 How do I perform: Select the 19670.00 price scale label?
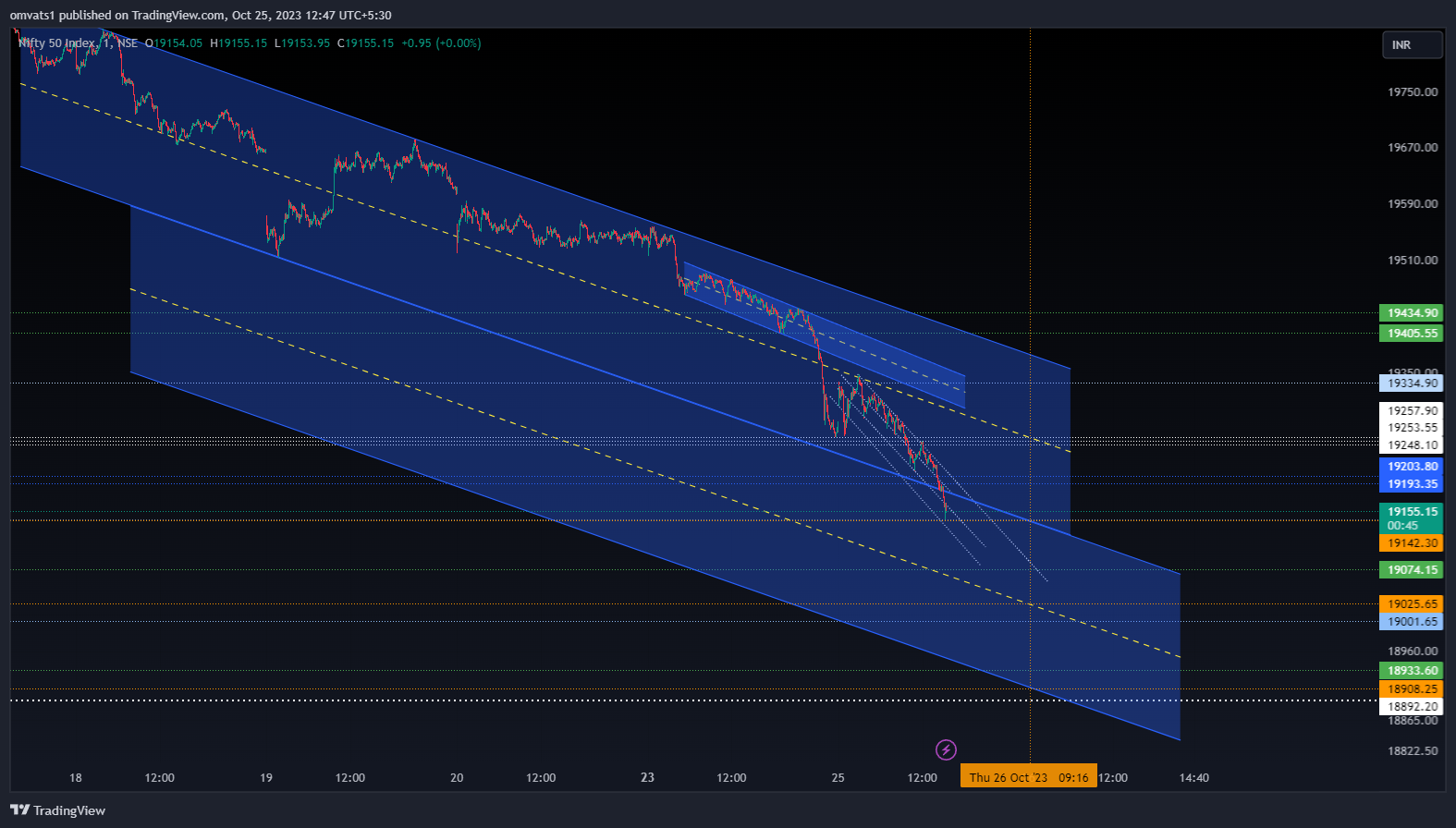pyautogui.click(x=1413, y=148)
